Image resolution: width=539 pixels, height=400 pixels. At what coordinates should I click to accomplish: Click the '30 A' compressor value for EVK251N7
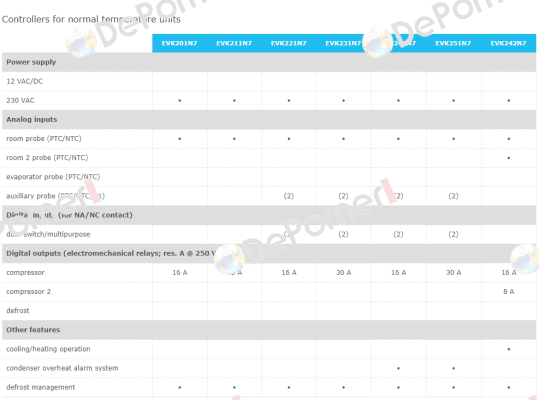click(453, 273)
